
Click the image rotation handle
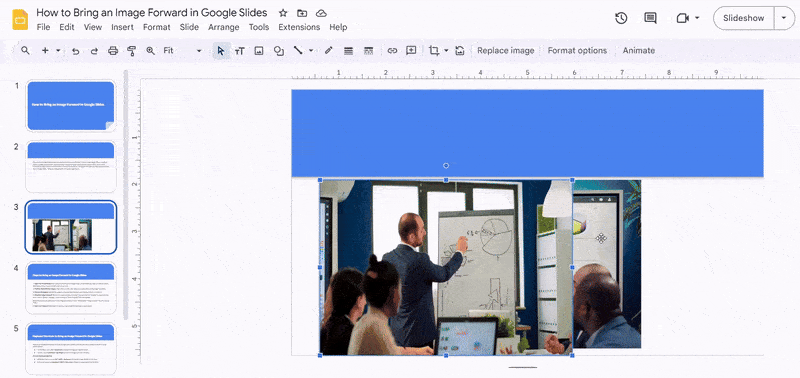point(446,165)
